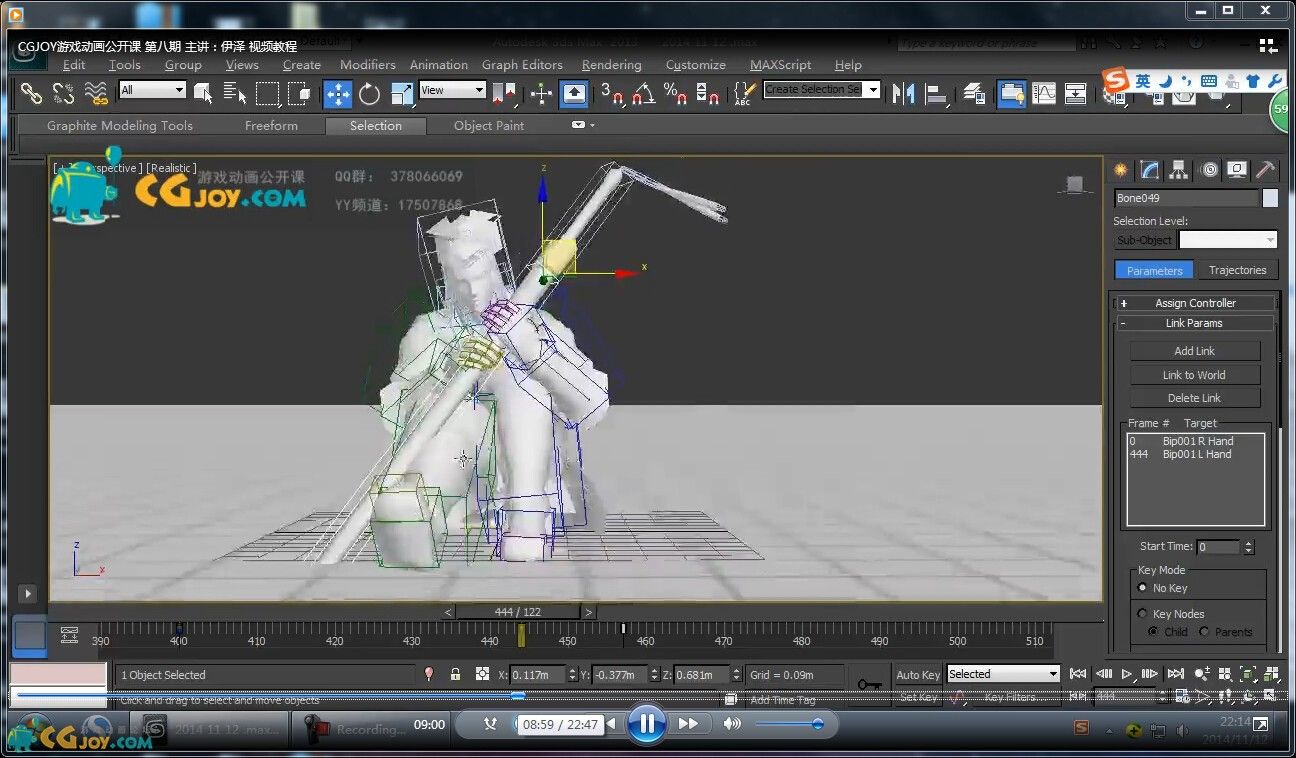This screenshot has height=758, width=1296.
Task: Open the Modifiers menu
Action: coord(368,65)
